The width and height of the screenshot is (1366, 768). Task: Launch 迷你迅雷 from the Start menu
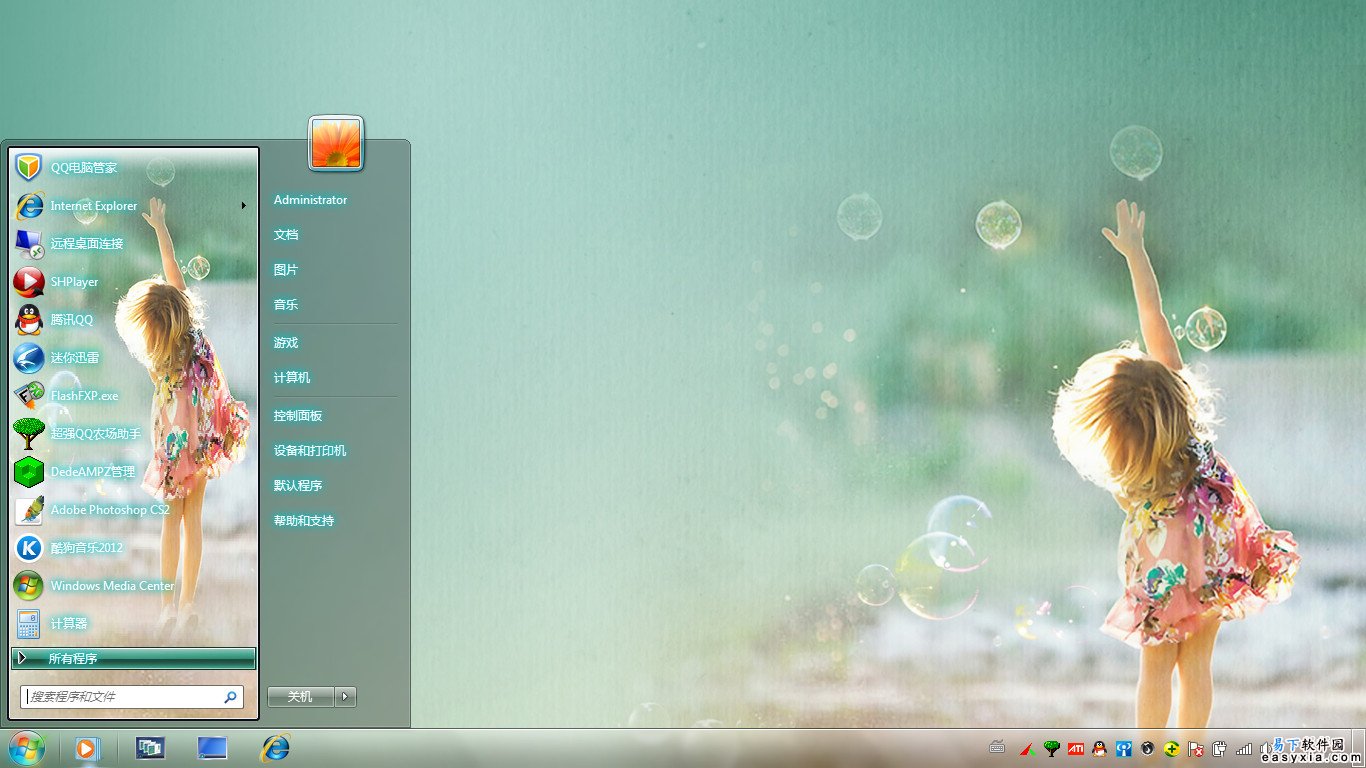[74, 358]
